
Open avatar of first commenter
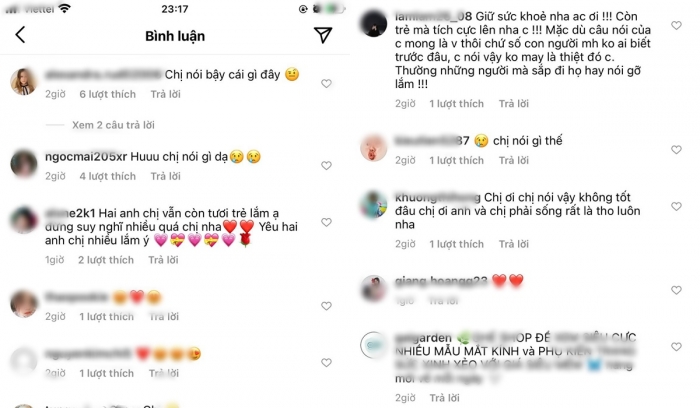point(24,82)
